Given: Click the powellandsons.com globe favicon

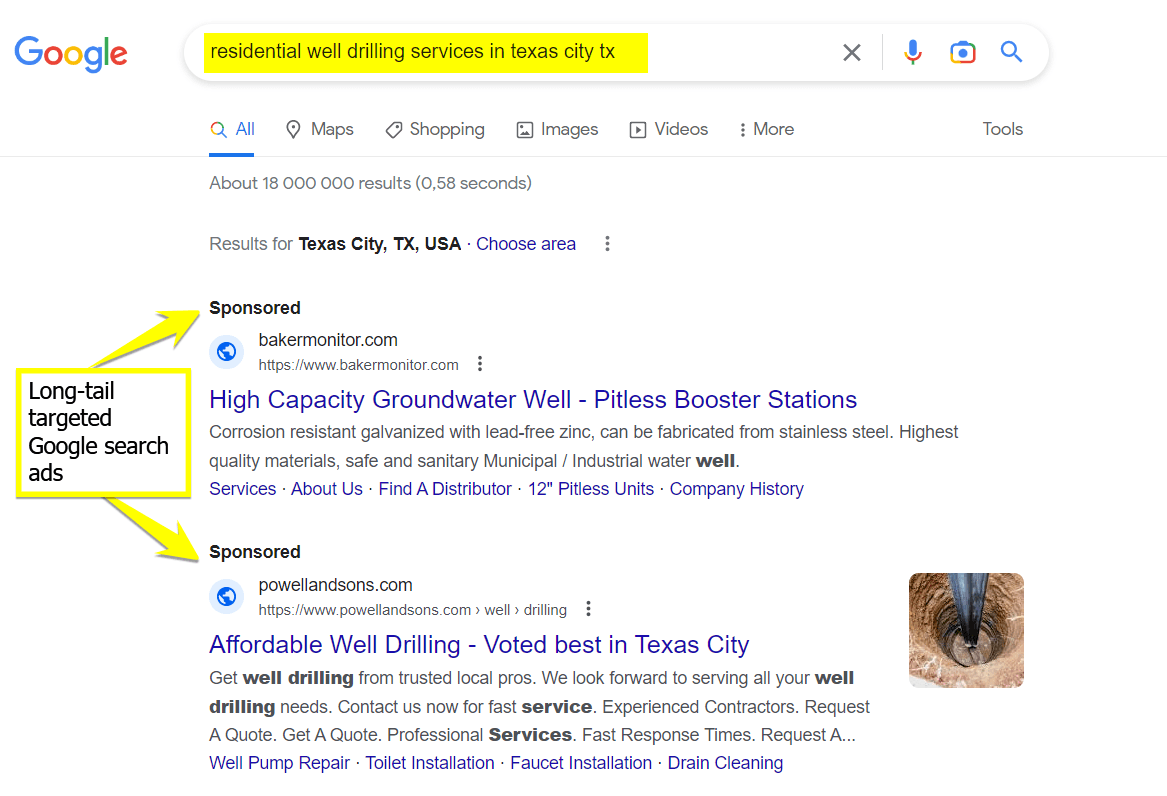Looking at the screenshot, I should [227, 597].
